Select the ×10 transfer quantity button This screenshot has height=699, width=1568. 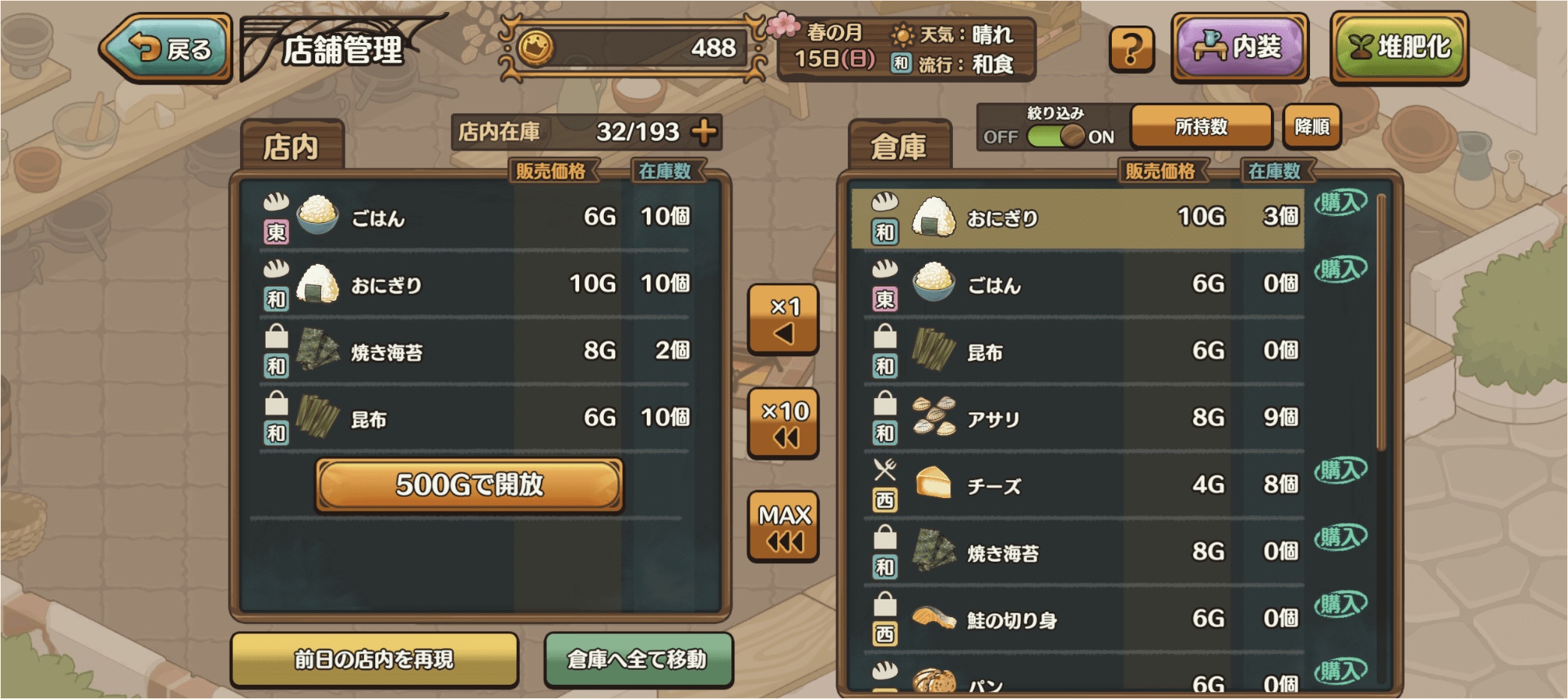[x=783, y=424]
